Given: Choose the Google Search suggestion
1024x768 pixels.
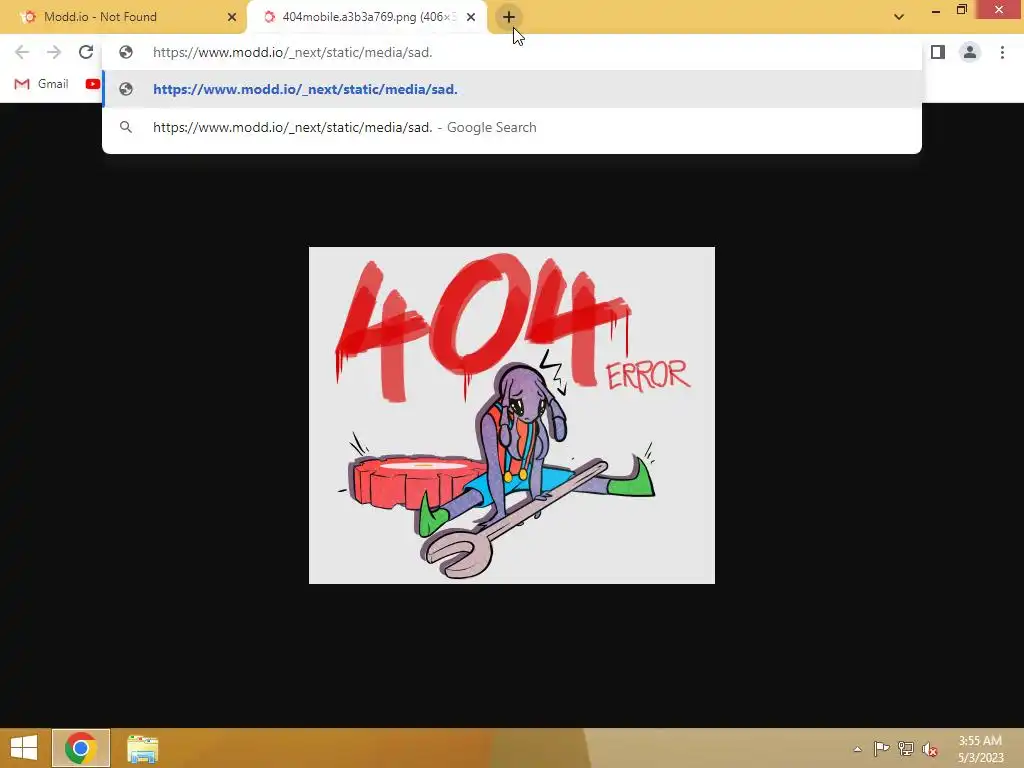Looking at the screenshot, I should click(512, 127).
